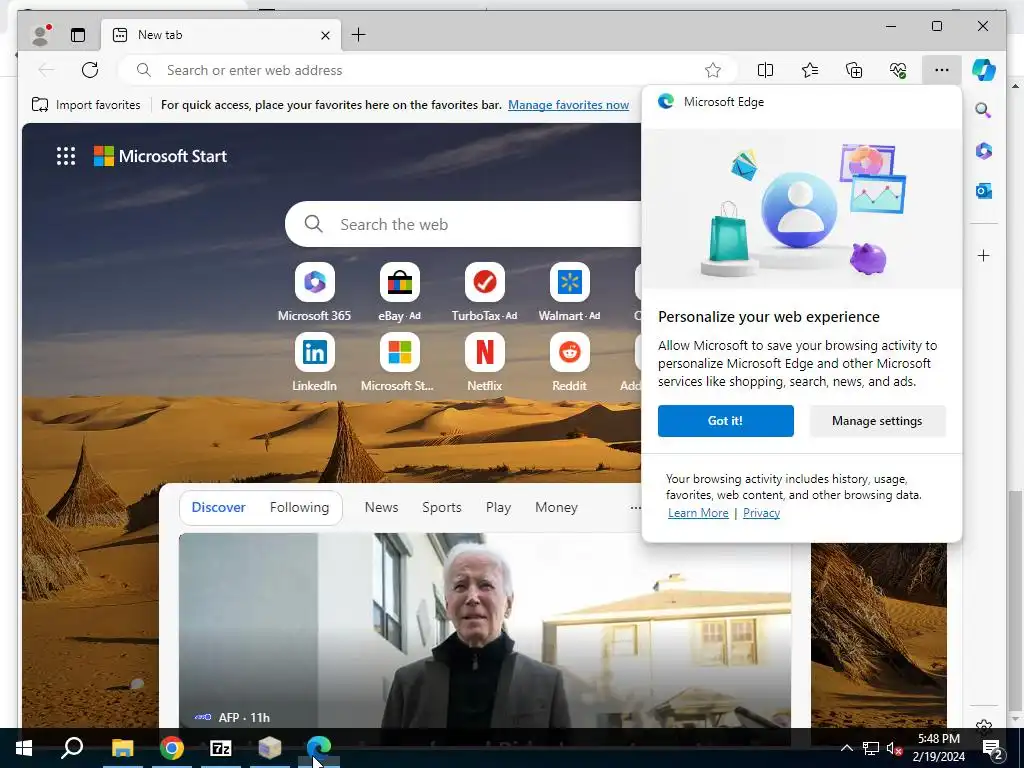Open the Money tab
Viewport: 1024px width, 768px height.
(x=556, y=507)
